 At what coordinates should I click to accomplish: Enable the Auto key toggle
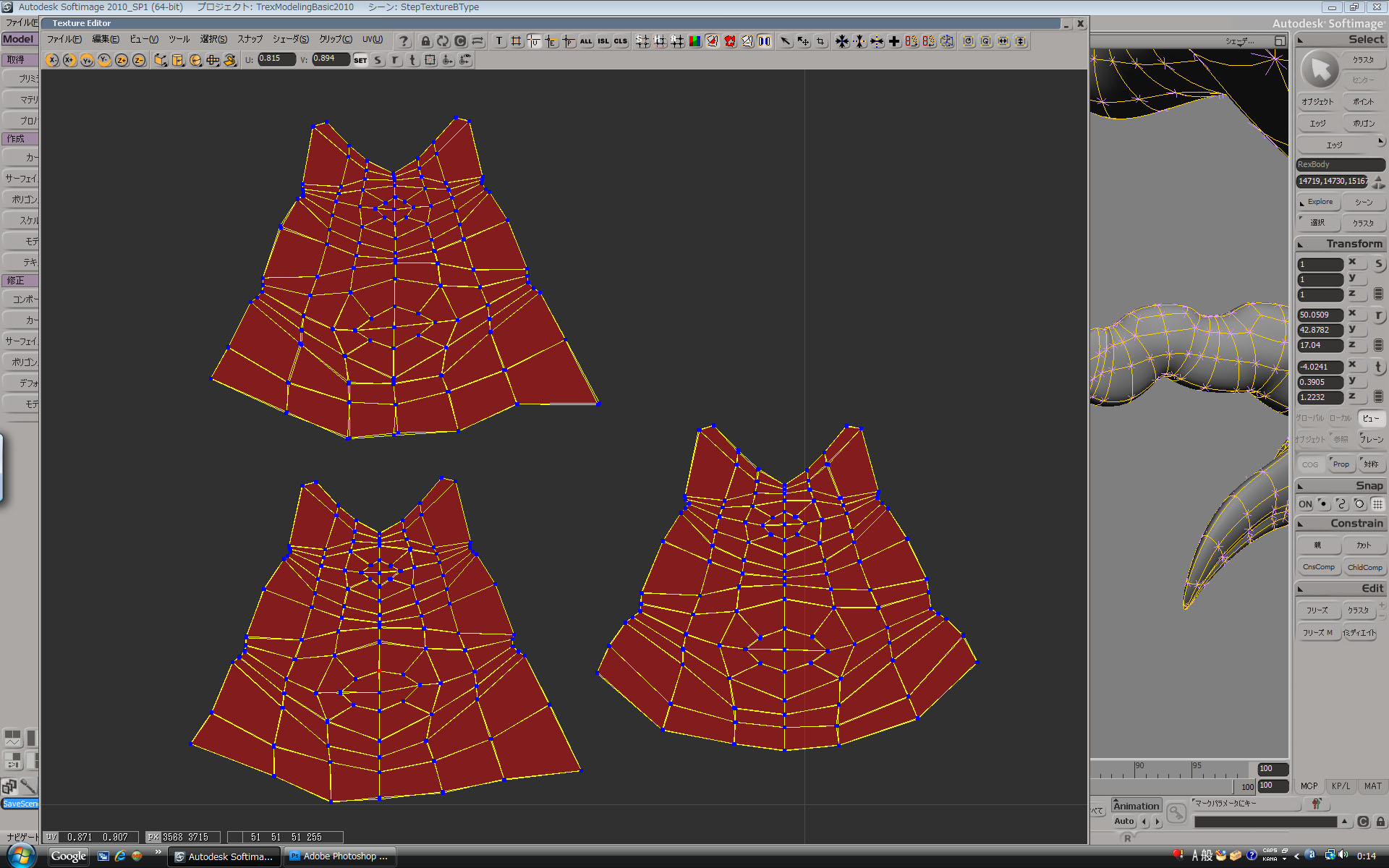tap(1123, 821)
